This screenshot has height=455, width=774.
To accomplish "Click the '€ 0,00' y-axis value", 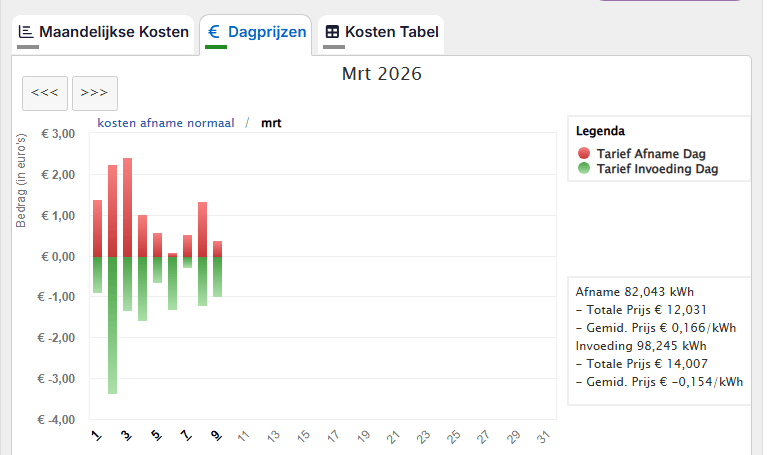I will [58, 257].
